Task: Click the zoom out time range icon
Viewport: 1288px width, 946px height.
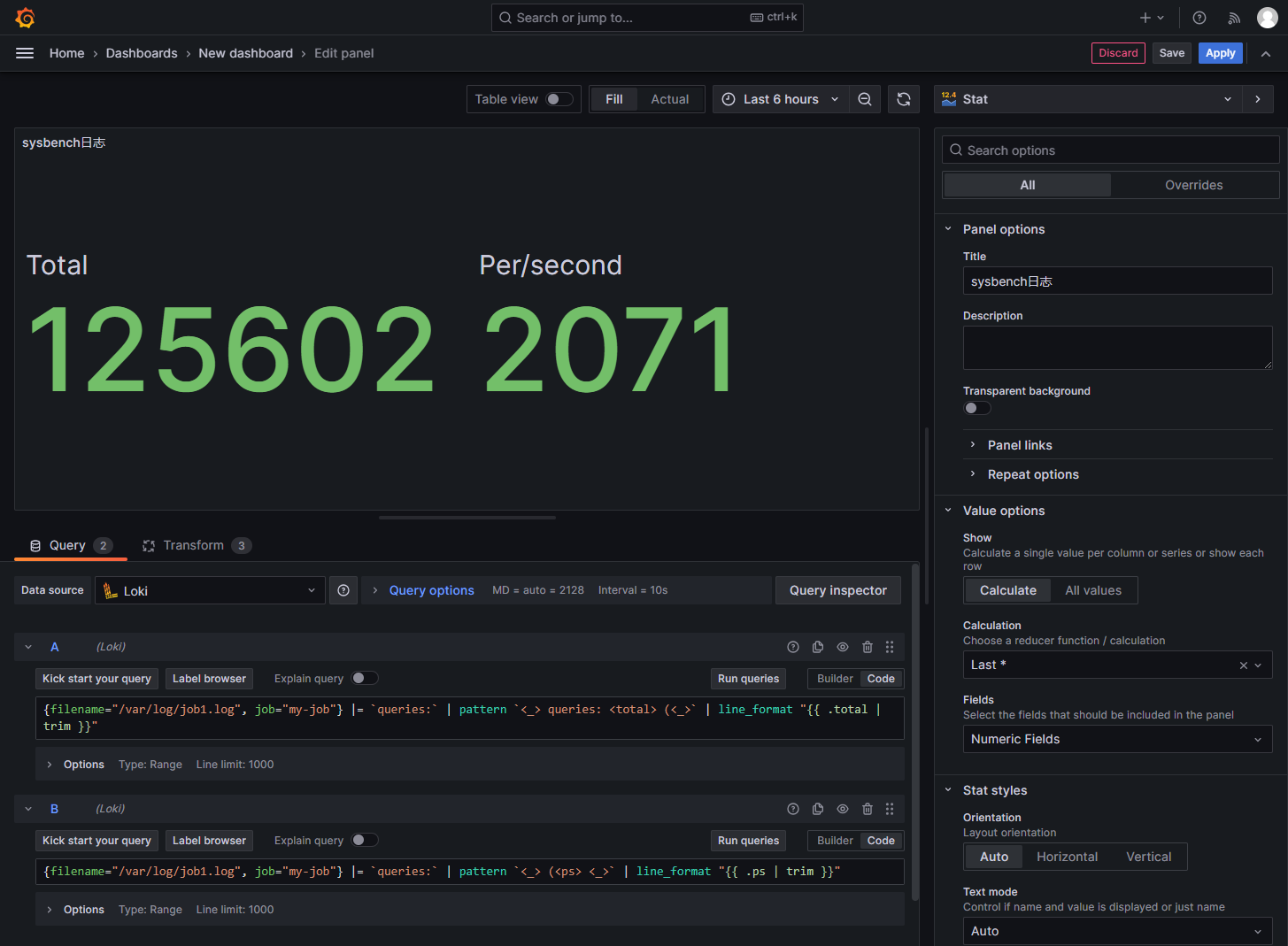Action: [x=865, y=99]
